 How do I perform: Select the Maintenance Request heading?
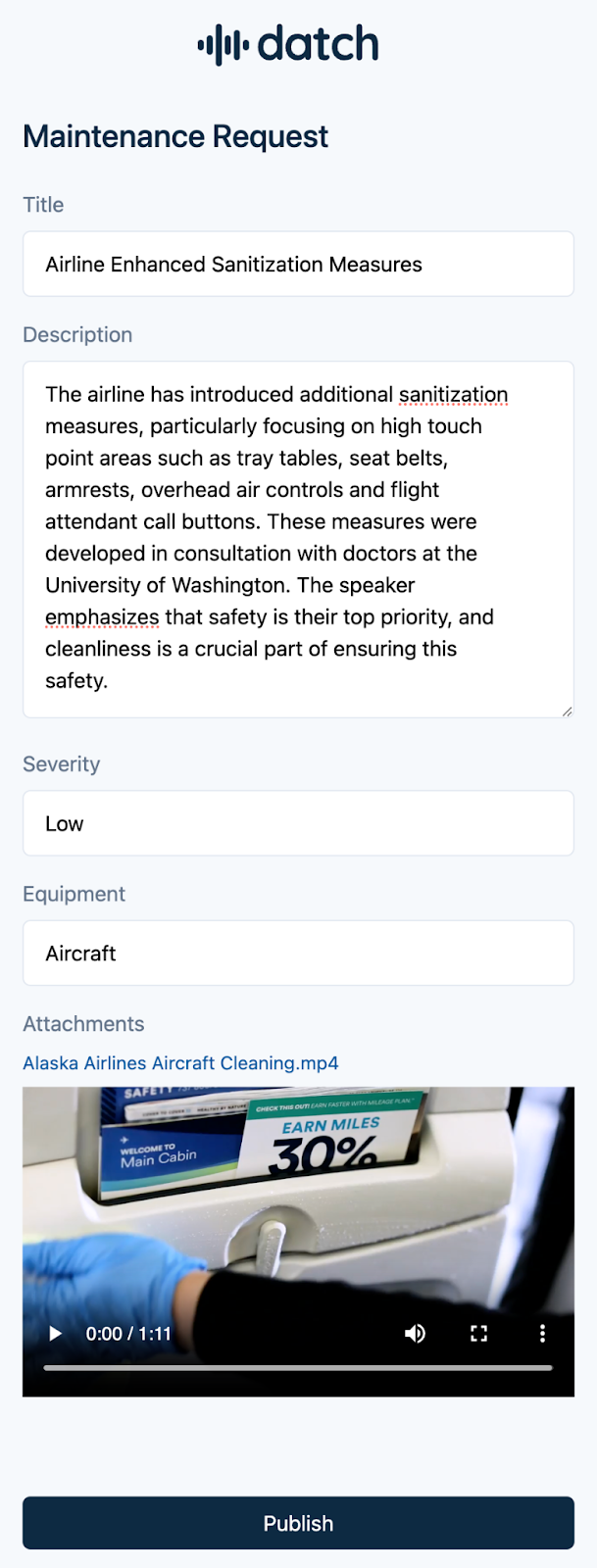175,136
